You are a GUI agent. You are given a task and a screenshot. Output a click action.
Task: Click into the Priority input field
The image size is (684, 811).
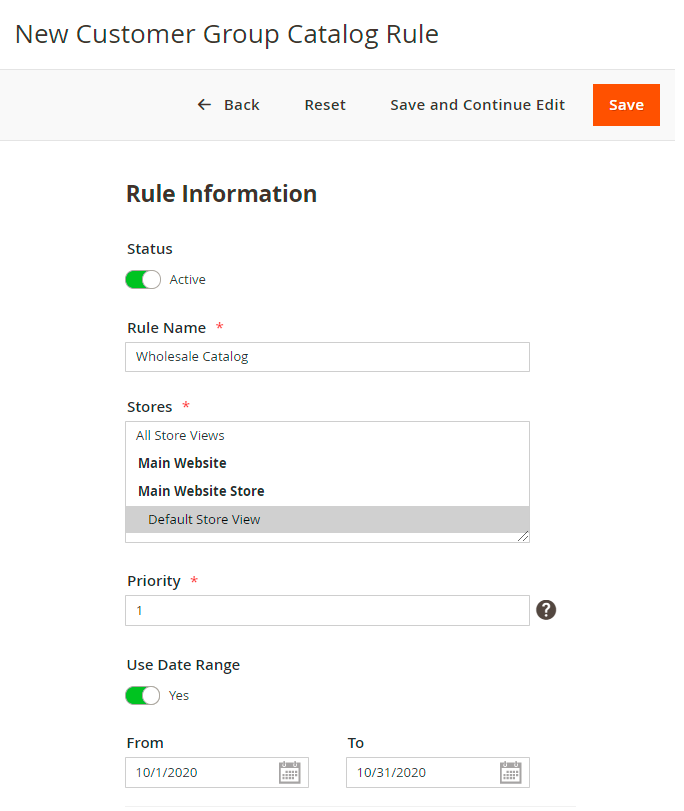coord(327,611)
